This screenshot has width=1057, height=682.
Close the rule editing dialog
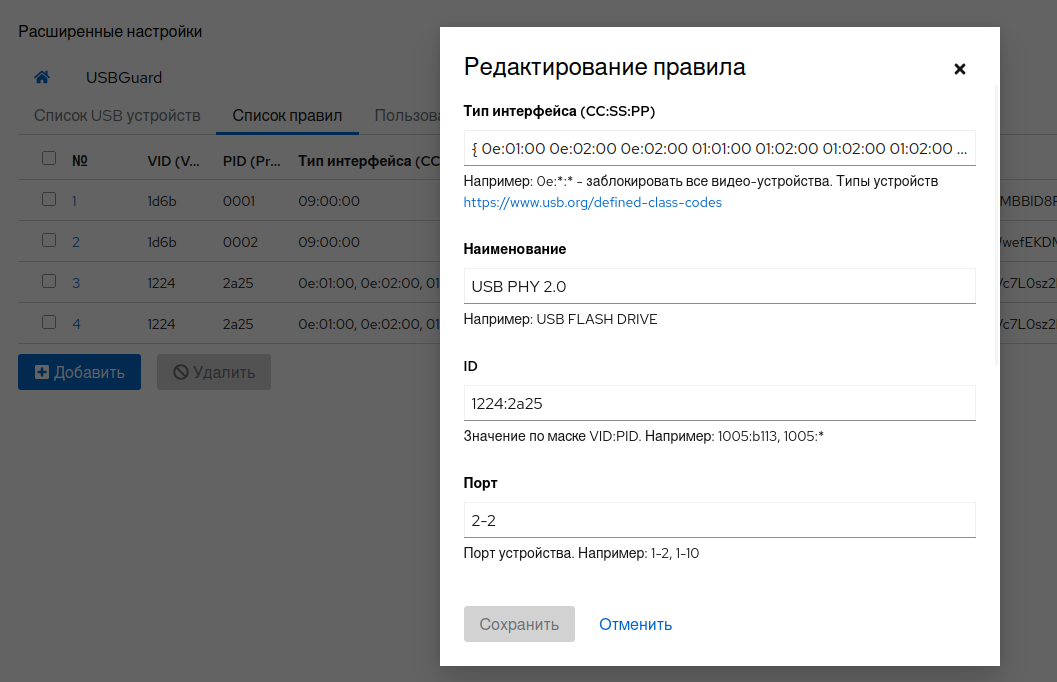point(959,69)
